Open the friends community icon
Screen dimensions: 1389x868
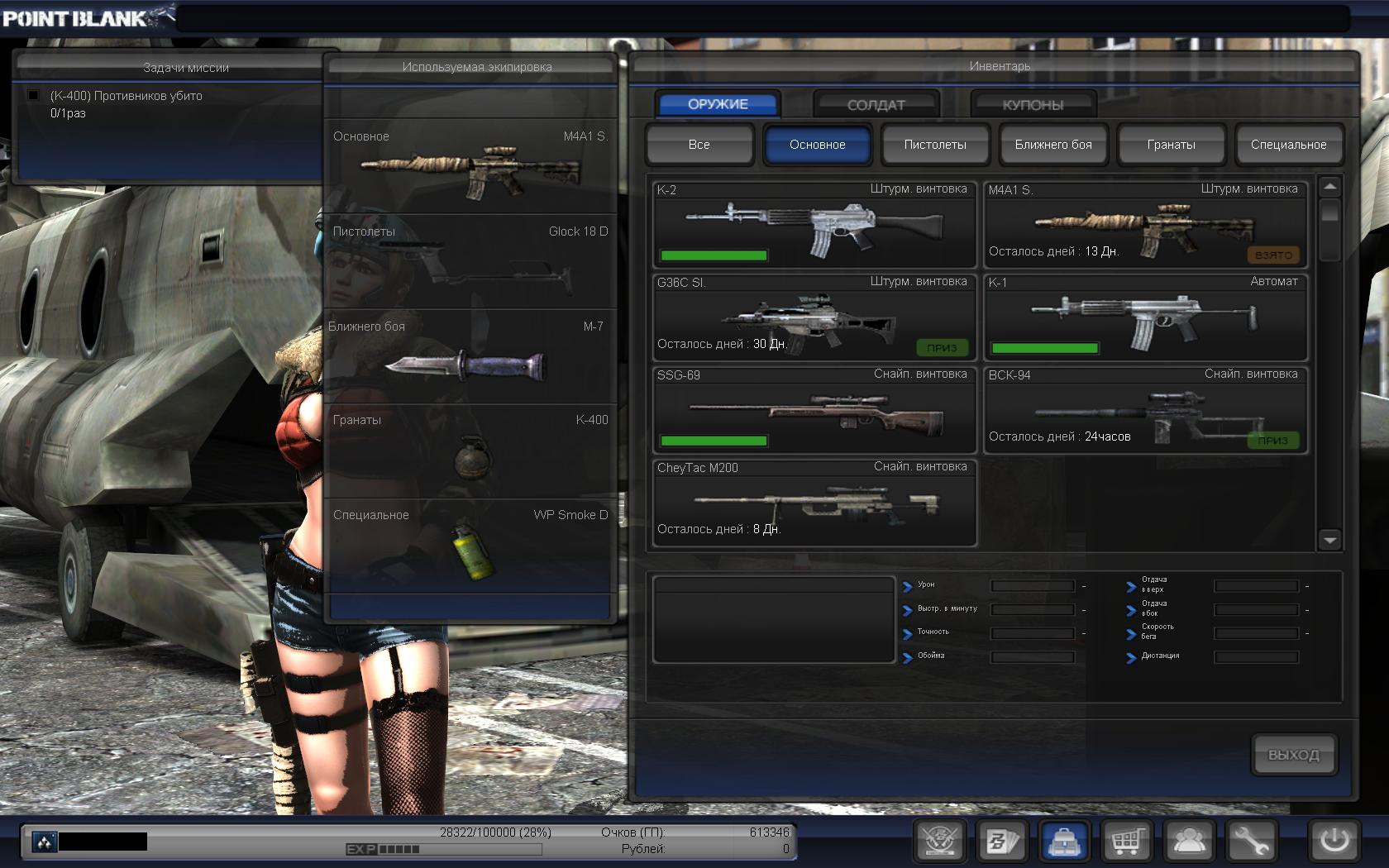[x=1190, y=842]
